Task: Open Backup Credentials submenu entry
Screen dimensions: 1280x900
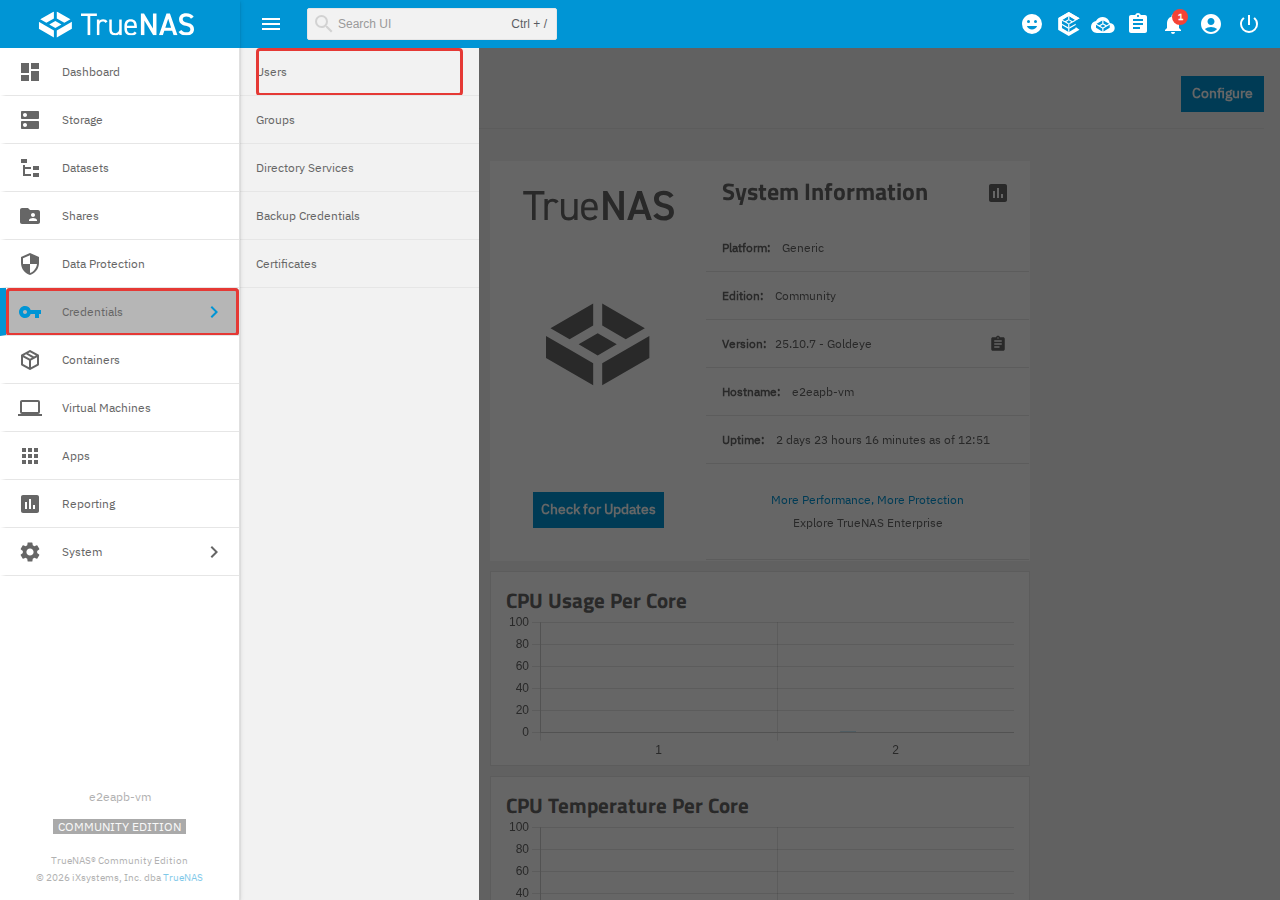Action: point(359,216)
